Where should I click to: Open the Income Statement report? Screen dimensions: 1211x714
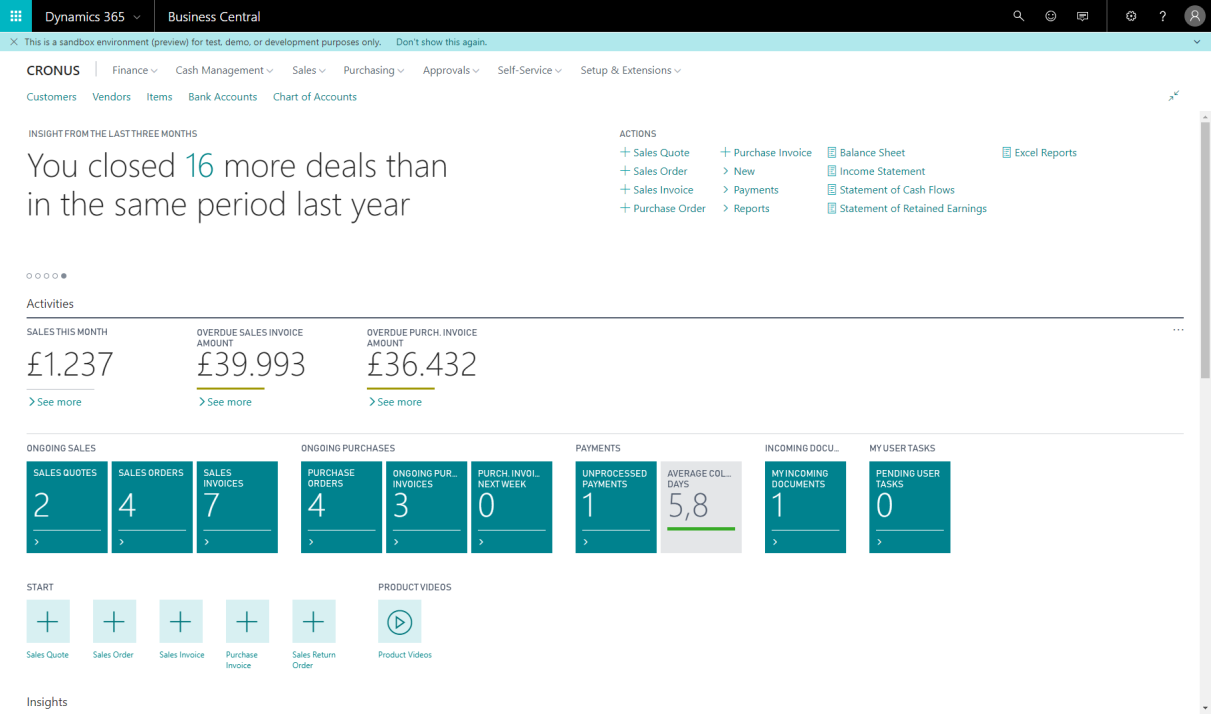pyautogui.click(x=876, y=171)
